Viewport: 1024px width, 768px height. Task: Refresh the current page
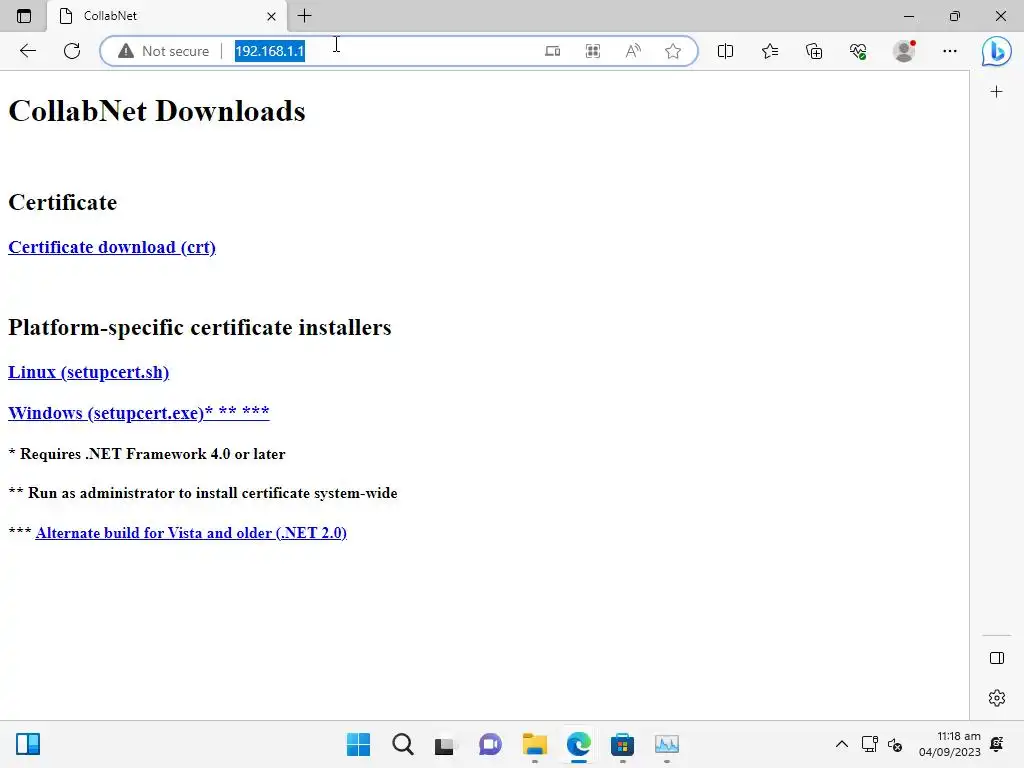coord(72,51)
